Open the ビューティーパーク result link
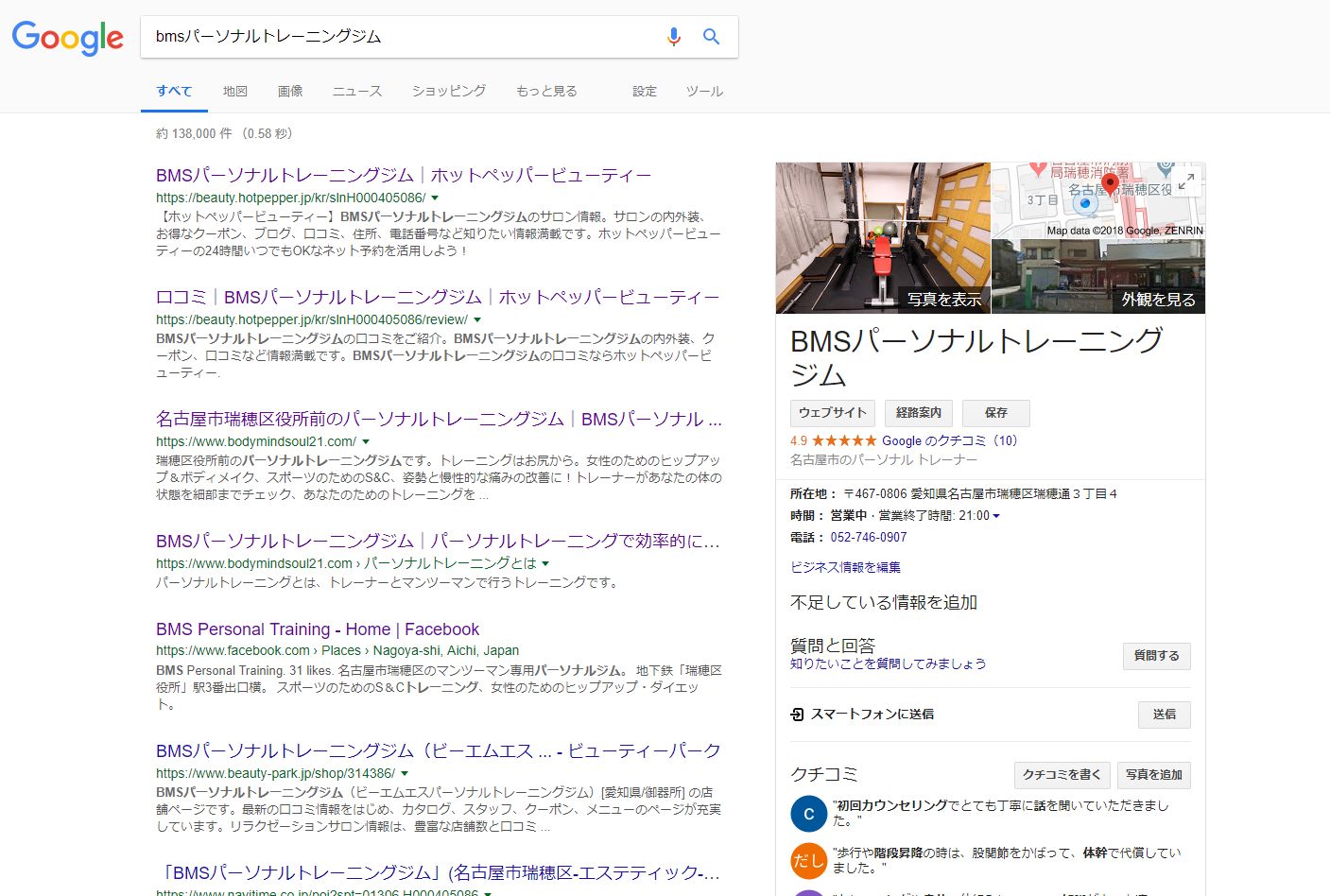 (x=438, y=751)
